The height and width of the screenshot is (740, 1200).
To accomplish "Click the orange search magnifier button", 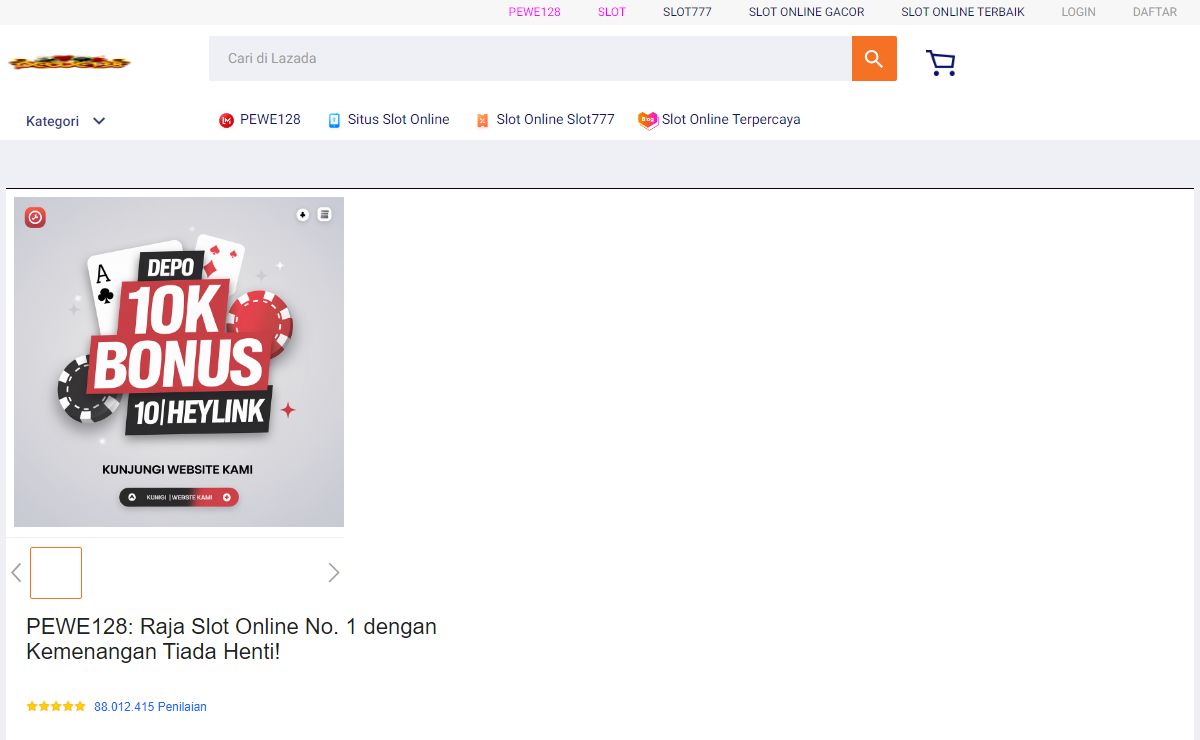I will pos(874,59).
